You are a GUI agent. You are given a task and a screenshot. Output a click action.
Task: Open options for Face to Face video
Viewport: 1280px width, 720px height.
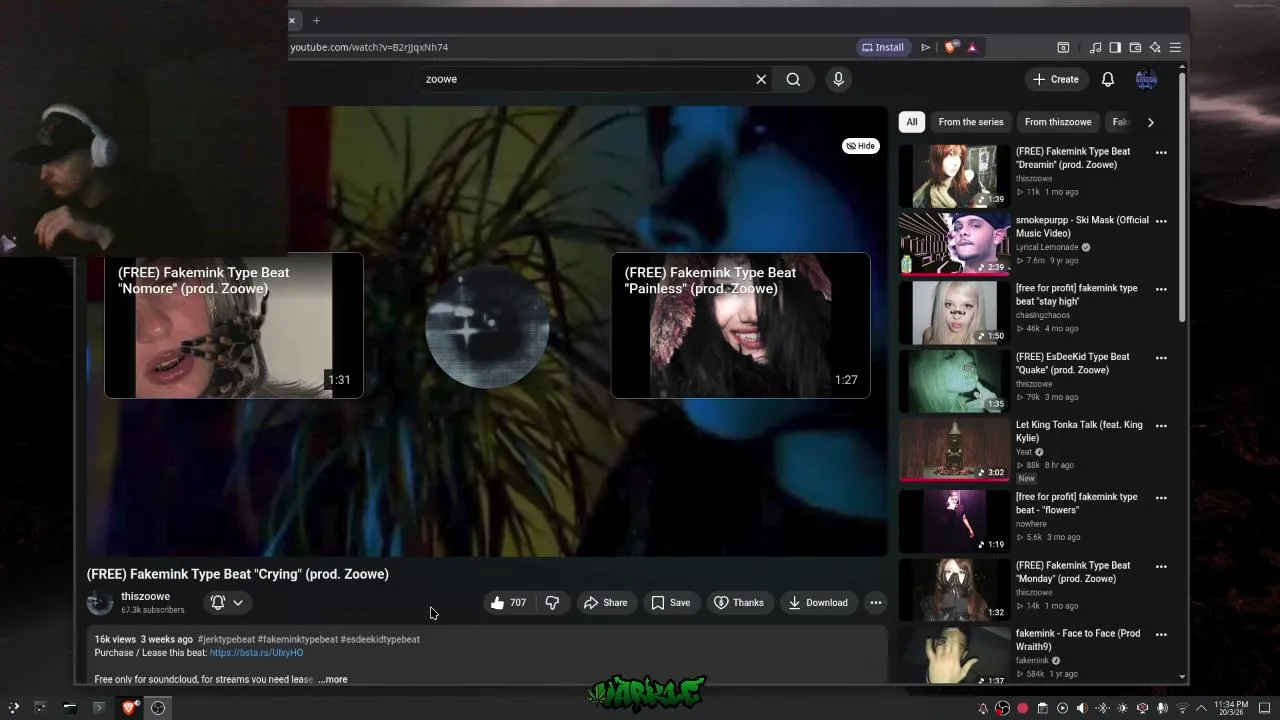tap(1161, 635)
